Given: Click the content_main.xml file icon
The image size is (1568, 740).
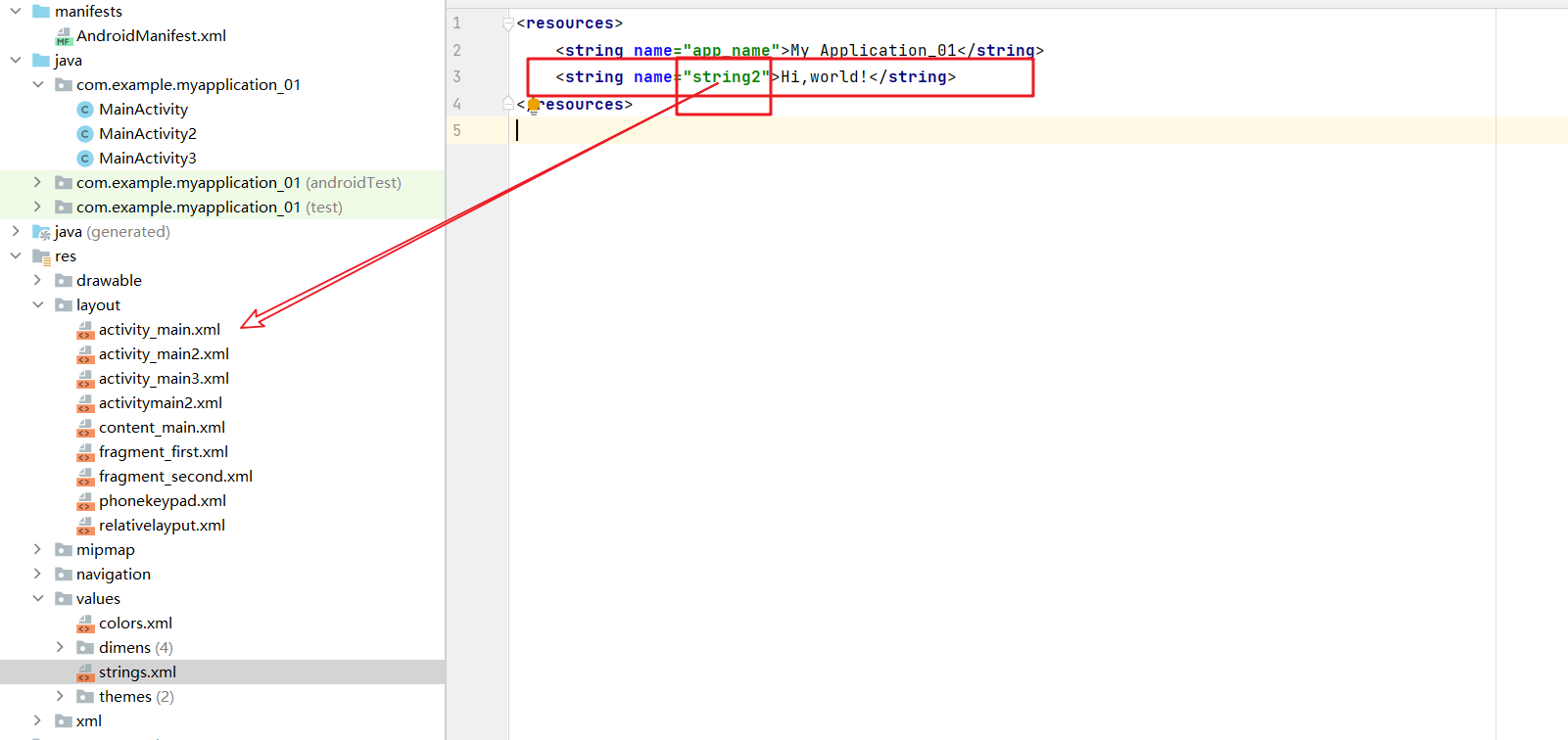Looking at the screenshot, I should click(85, 428).
